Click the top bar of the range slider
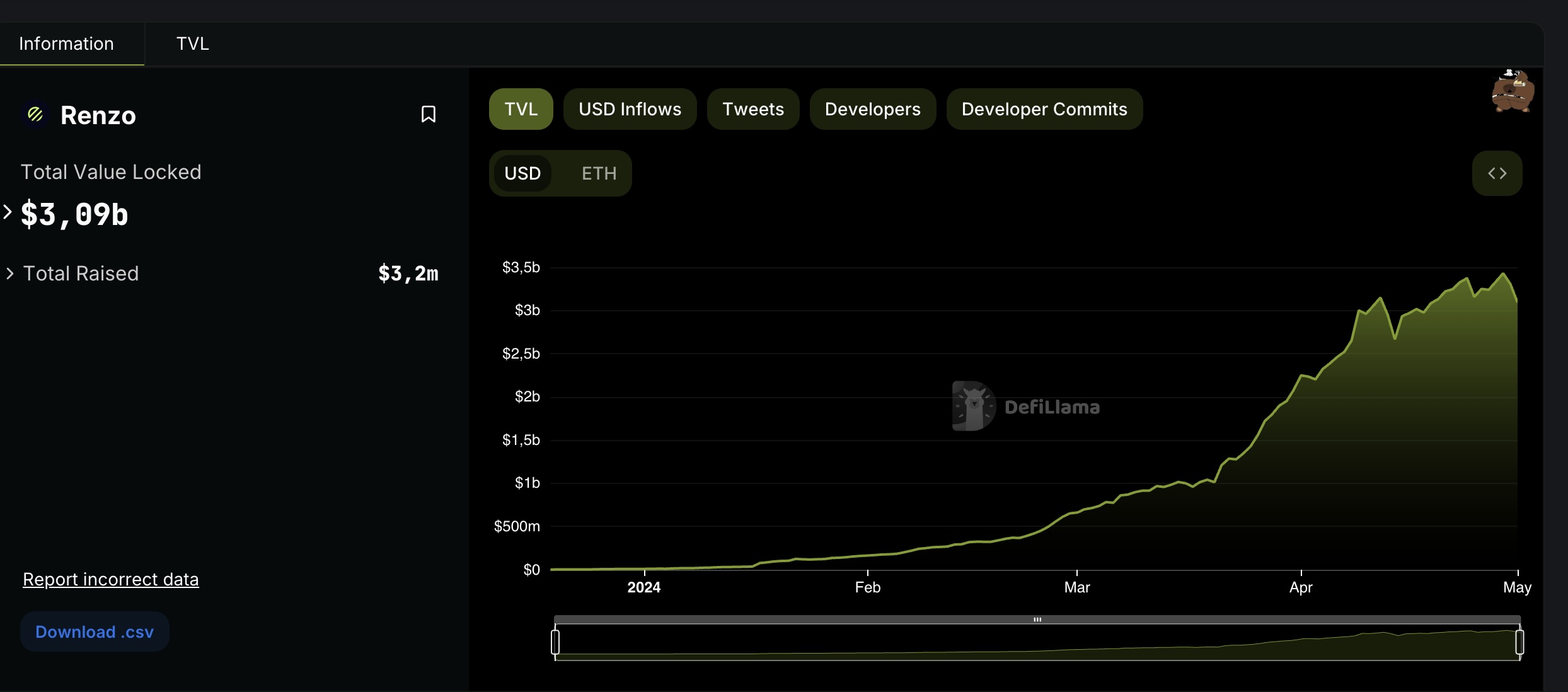Screen dimensions: 1568x692 [x=1037, y=620]
